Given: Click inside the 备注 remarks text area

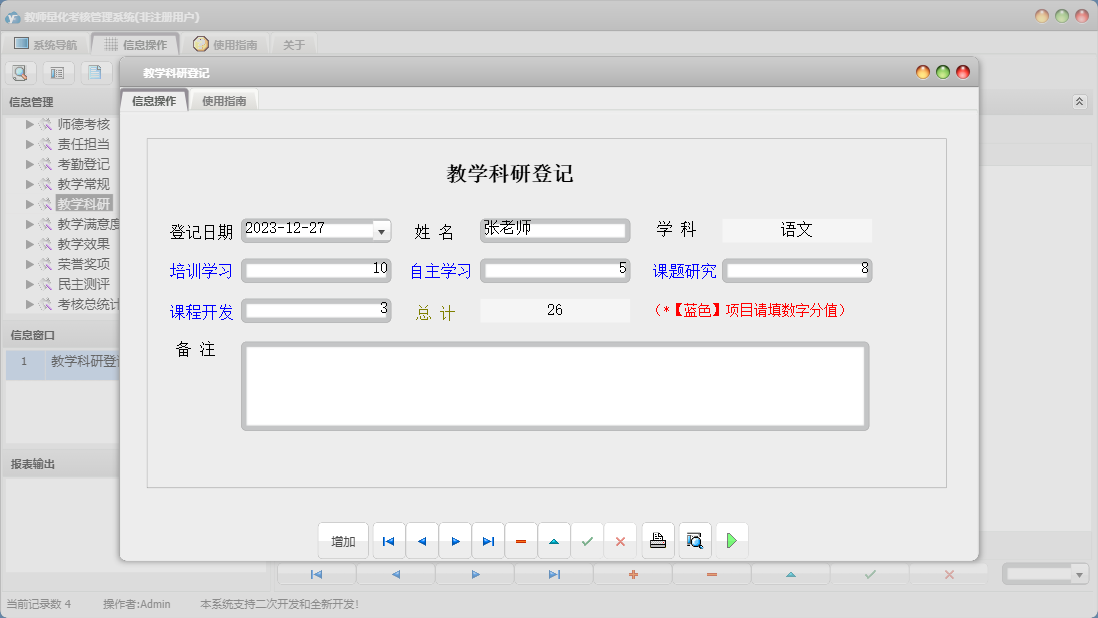Looking at the screenshot, I should pos(555,385).
